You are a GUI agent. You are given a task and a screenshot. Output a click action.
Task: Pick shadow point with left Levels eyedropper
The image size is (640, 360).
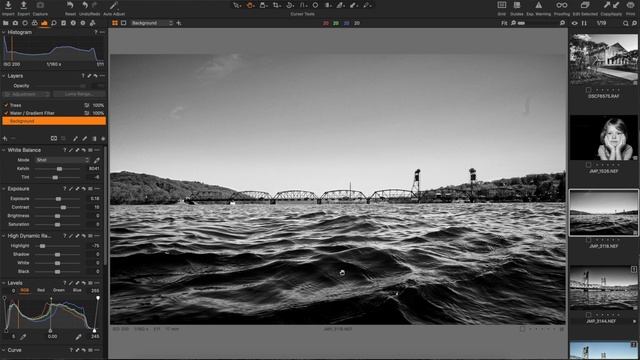coord(23,337)
